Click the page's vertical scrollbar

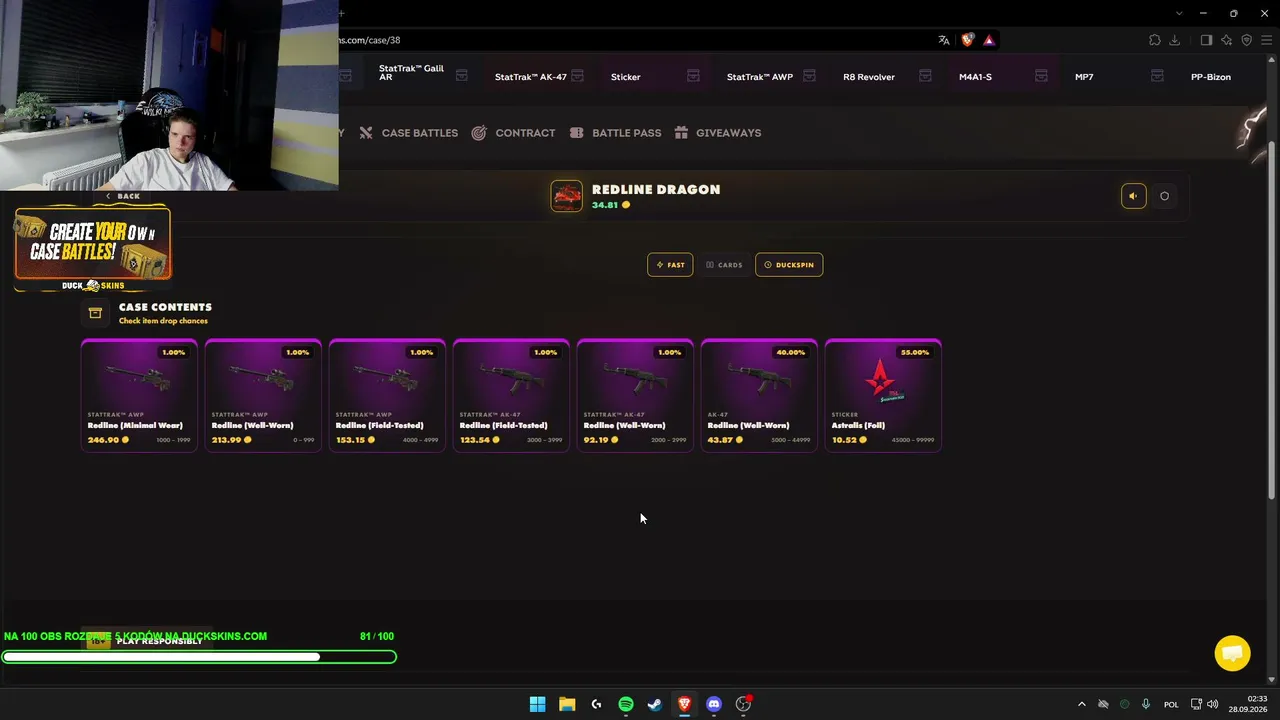point(1272,321)
